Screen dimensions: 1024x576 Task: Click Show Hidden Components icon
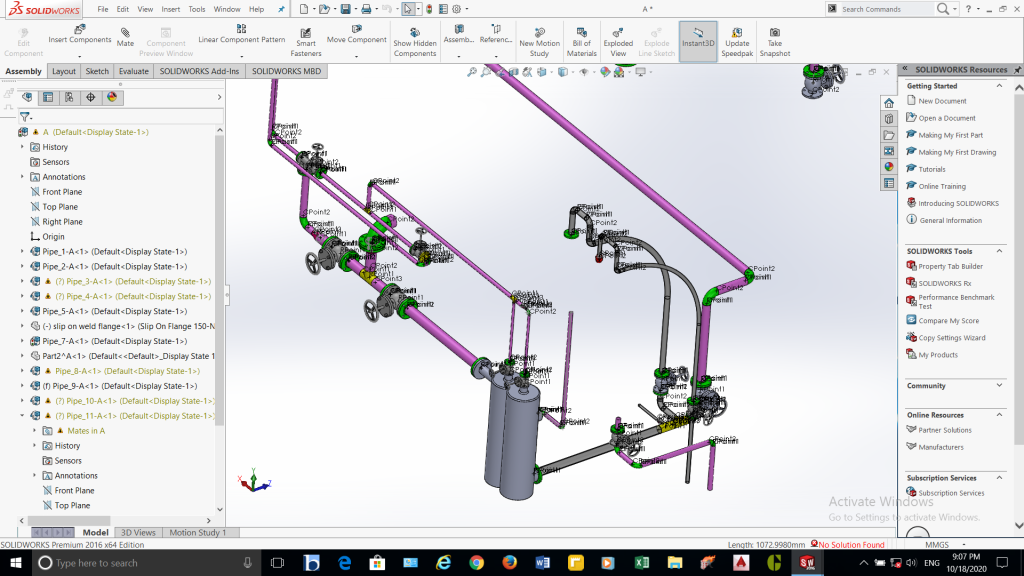click(414, 32)
